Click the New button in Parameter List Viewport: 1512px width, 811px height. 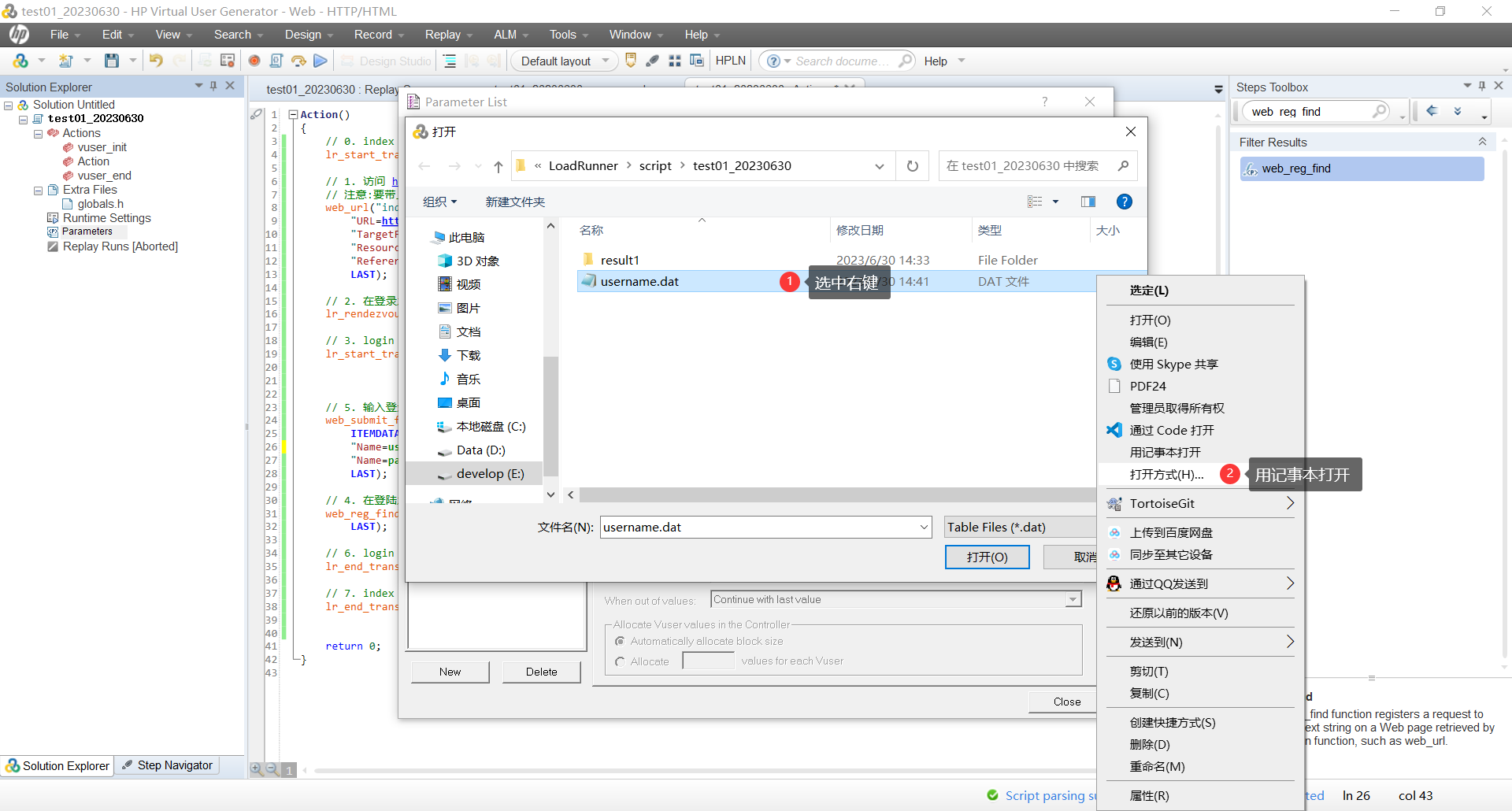pyautogui.click(x=450, y=672)
